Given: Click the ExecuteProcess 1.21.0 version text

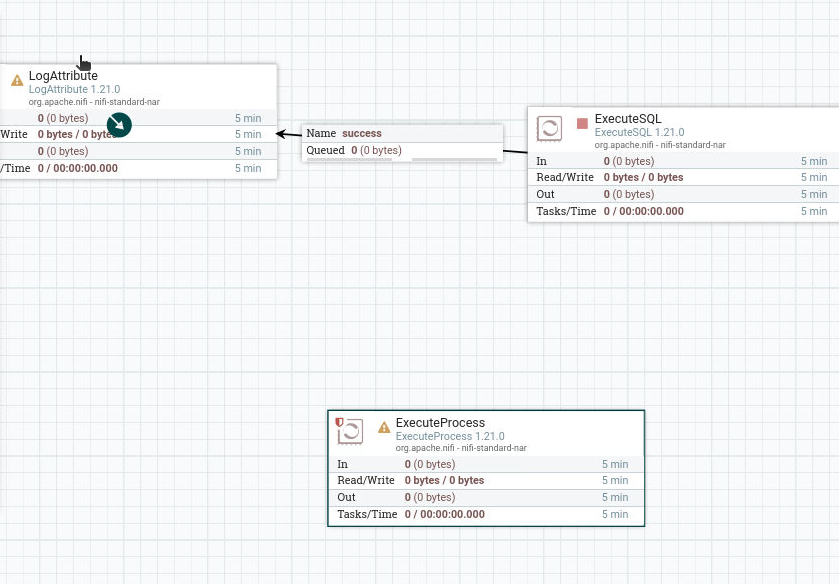Looking at the screenshot, I should coord(450,436).
